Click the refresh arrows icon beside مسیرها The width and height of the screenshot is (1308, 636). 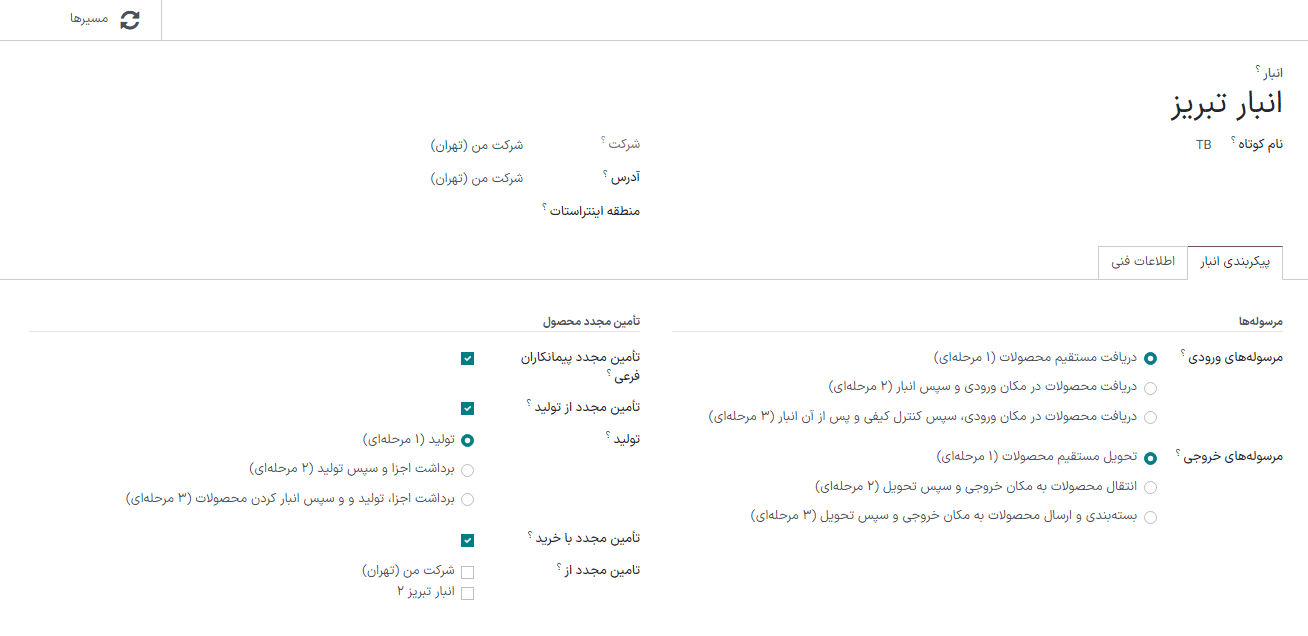click(130, 20)
